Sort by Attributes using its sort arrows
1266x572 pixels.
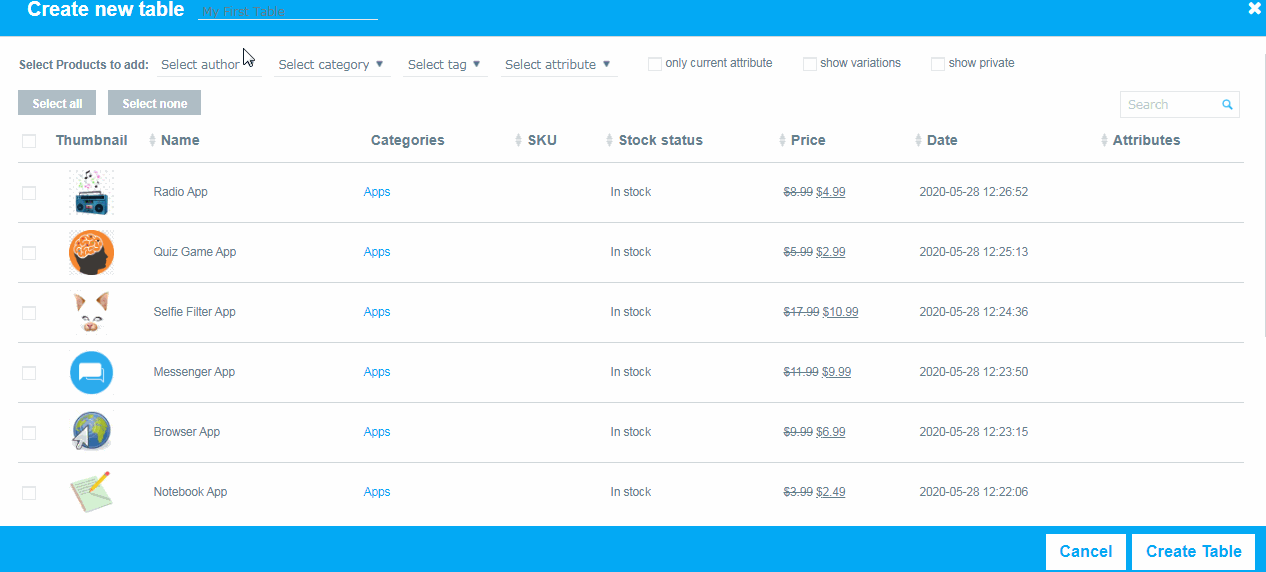pos(1104,140)
